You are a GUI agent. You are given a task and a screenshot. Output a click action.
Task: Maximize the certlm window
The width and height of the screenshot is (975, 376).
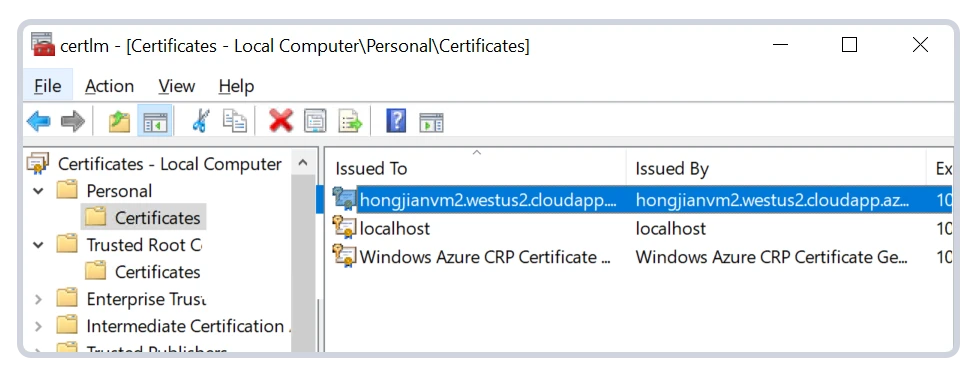(849, 45)
